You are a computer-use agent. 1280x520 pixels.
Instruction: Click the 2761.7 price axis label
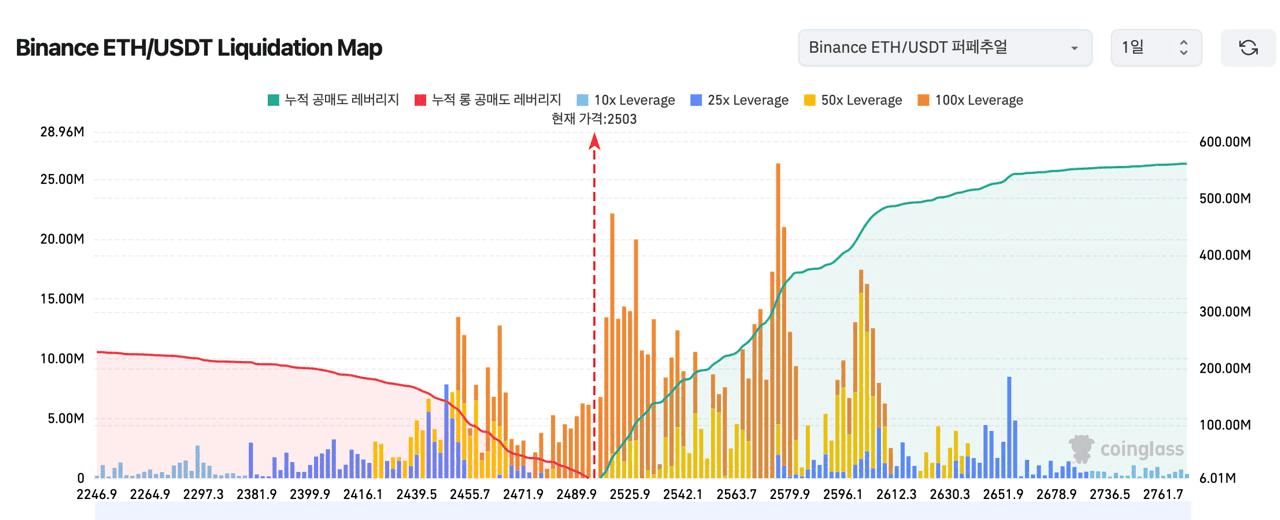point(1162,494)
